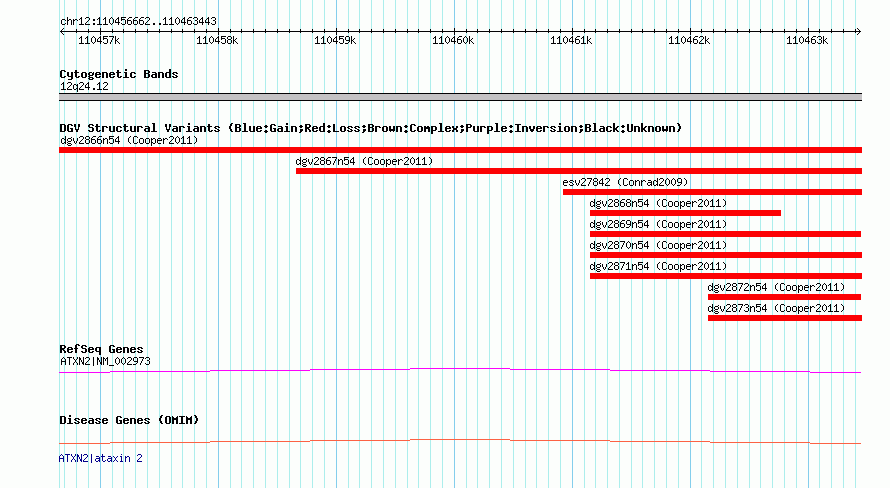Open the ATXN2|ataxin 2 OMIM link
This screenshot has width=890, height=488.
pos(100,458)
